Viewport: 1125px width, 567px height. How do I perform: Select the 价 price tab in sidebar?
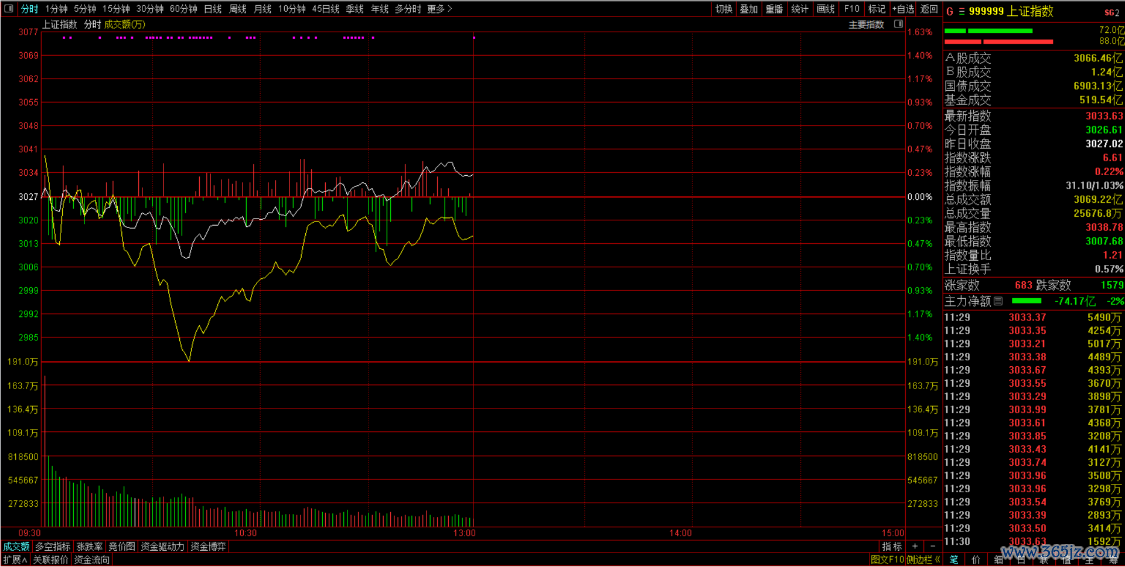(976, 560)
